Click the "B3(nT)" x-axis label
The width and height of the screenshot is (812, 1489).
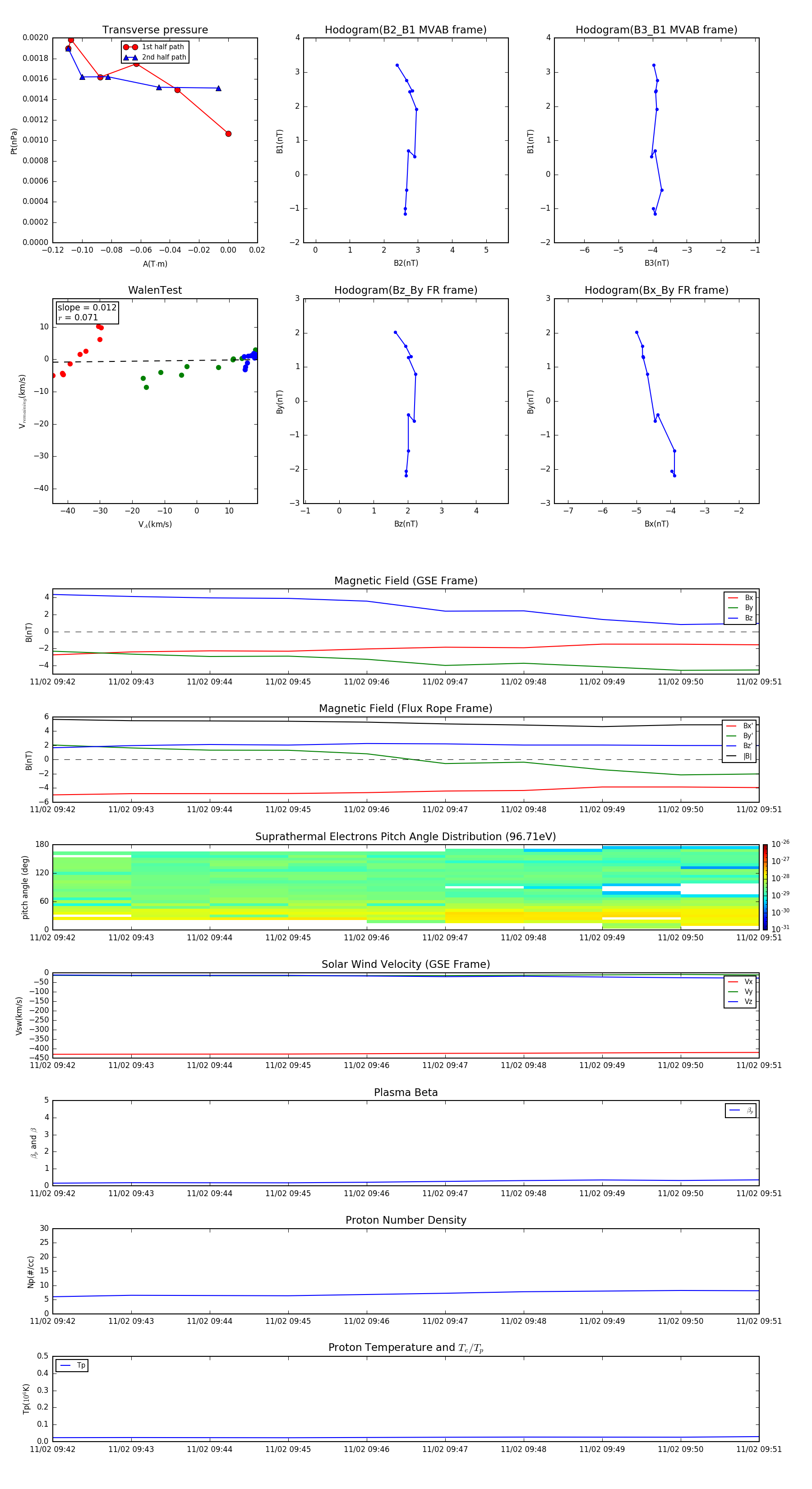tap(656, 263)
